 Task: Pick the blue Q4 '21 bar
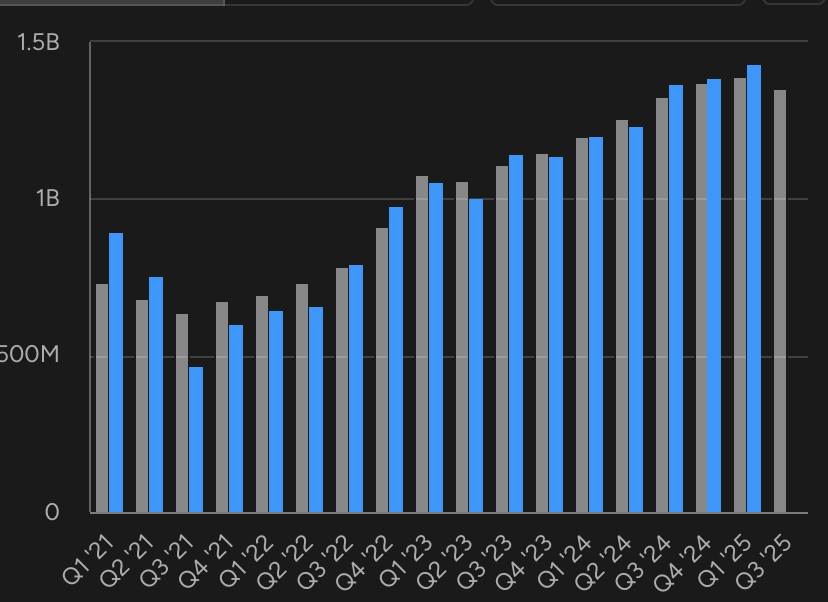(236, 418)
